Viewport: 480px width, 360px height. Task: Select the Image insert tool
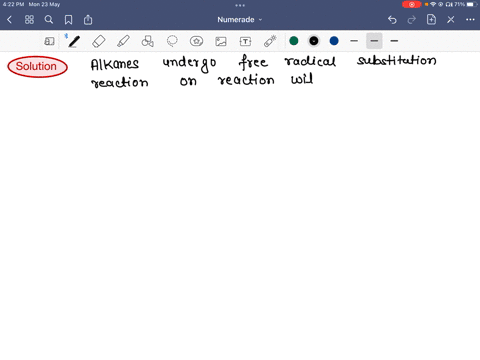coord(221,41)
